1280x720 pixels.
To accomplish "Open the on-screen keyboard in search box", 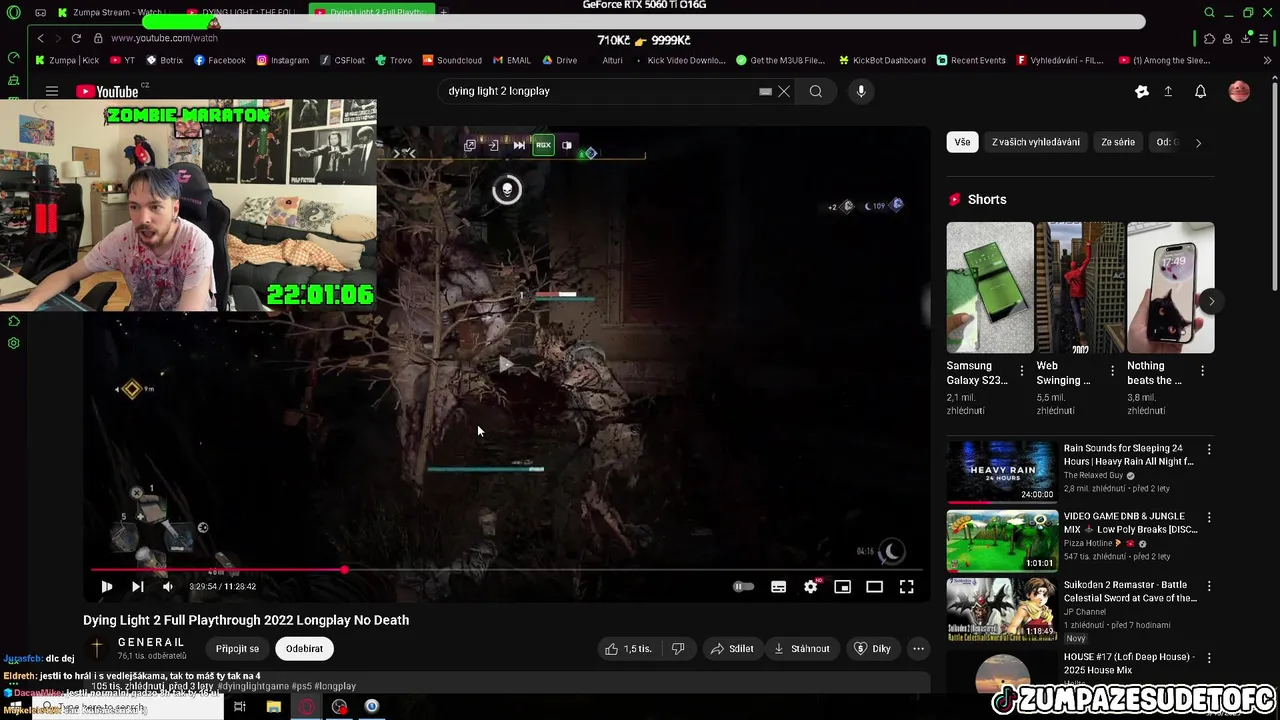I will pyautogui.click(x=765, y=91).
